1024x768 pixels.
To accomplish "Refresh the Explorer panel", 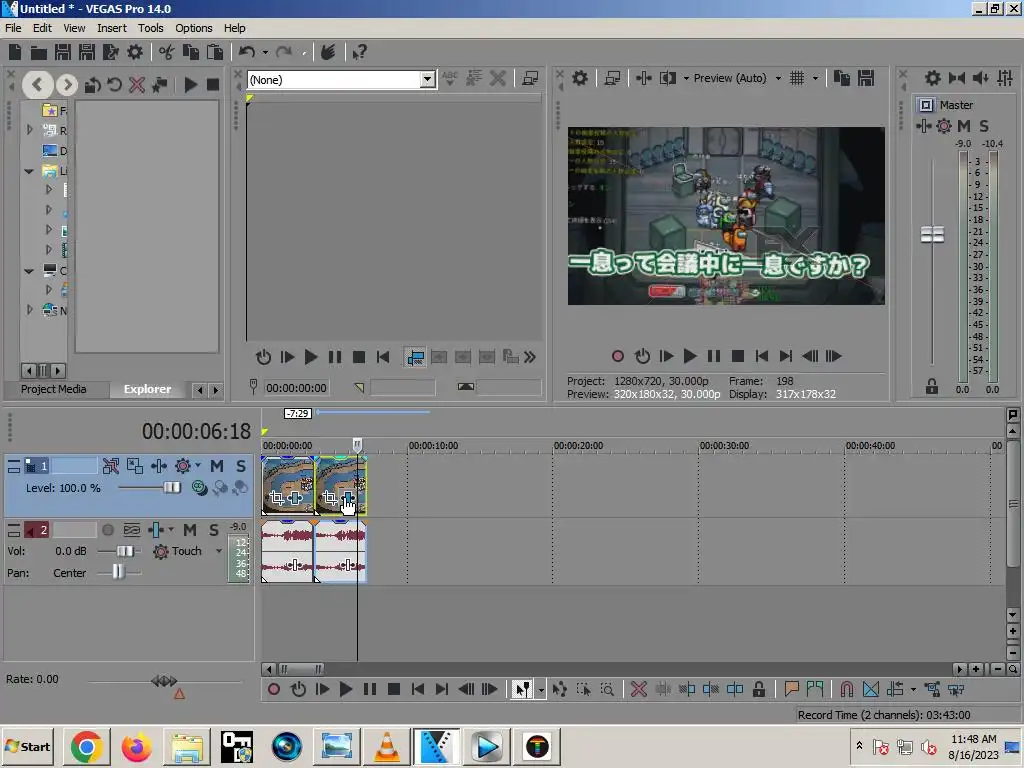I will click(x=115, y=84).
